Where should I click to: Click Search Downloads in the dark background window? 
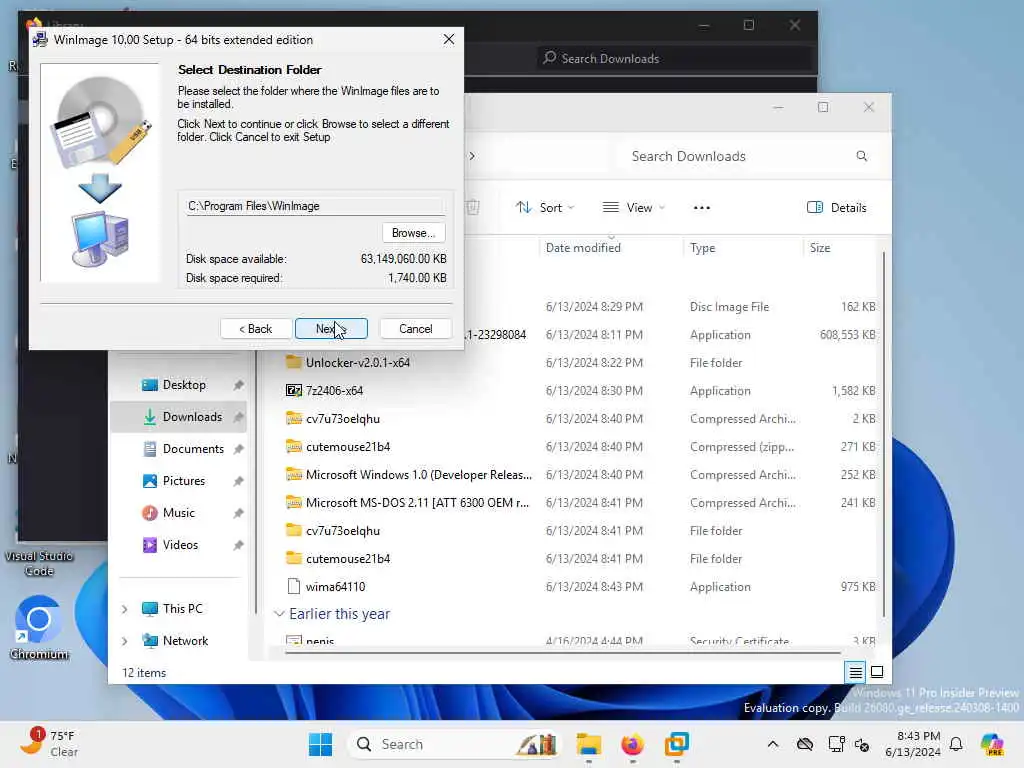pos(675,59)
